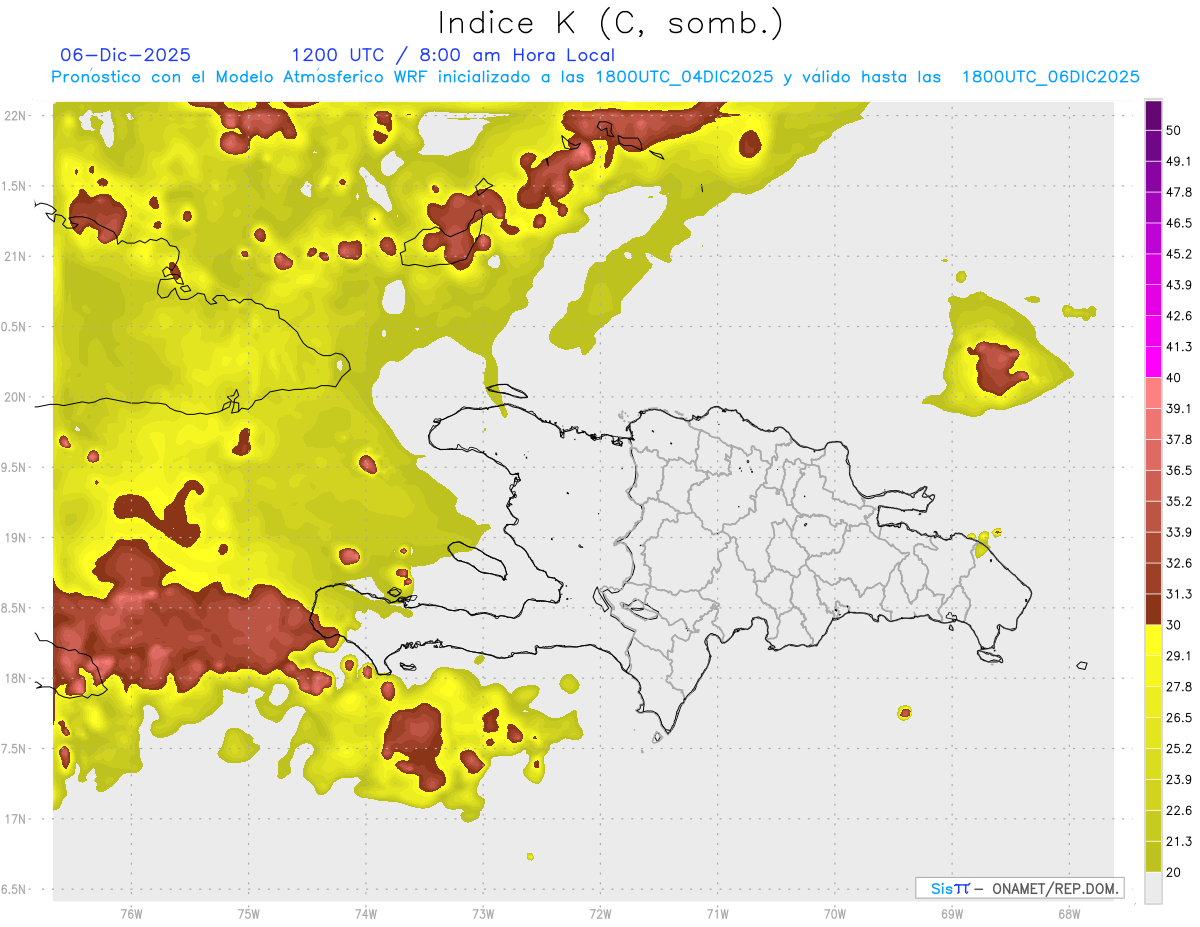Click the '70W' longitude axis label

(x=834, y=914)
